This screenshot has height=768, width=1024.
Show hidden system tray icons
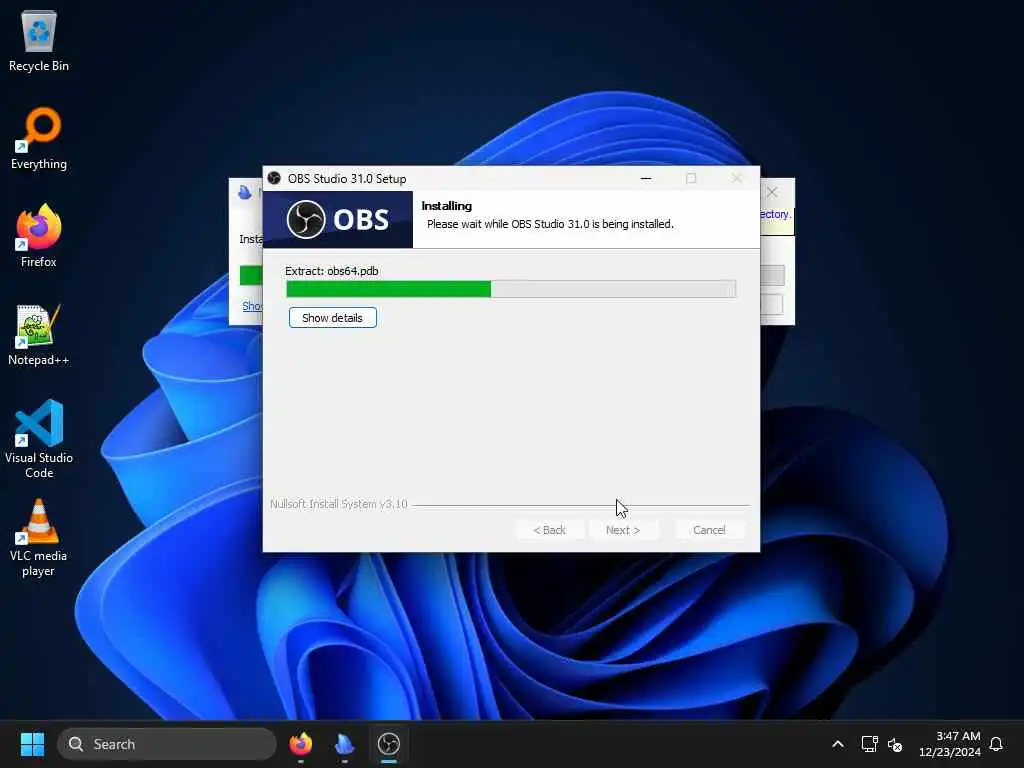[x=838, y=744]
